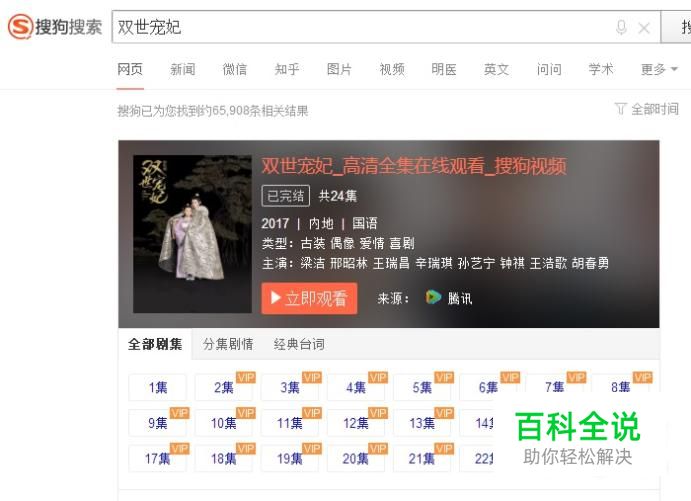Open the 图片 search category
Image resolution: width=691 pixels, height=501 pixels.
pyautogui.click(x=339, y=69)
